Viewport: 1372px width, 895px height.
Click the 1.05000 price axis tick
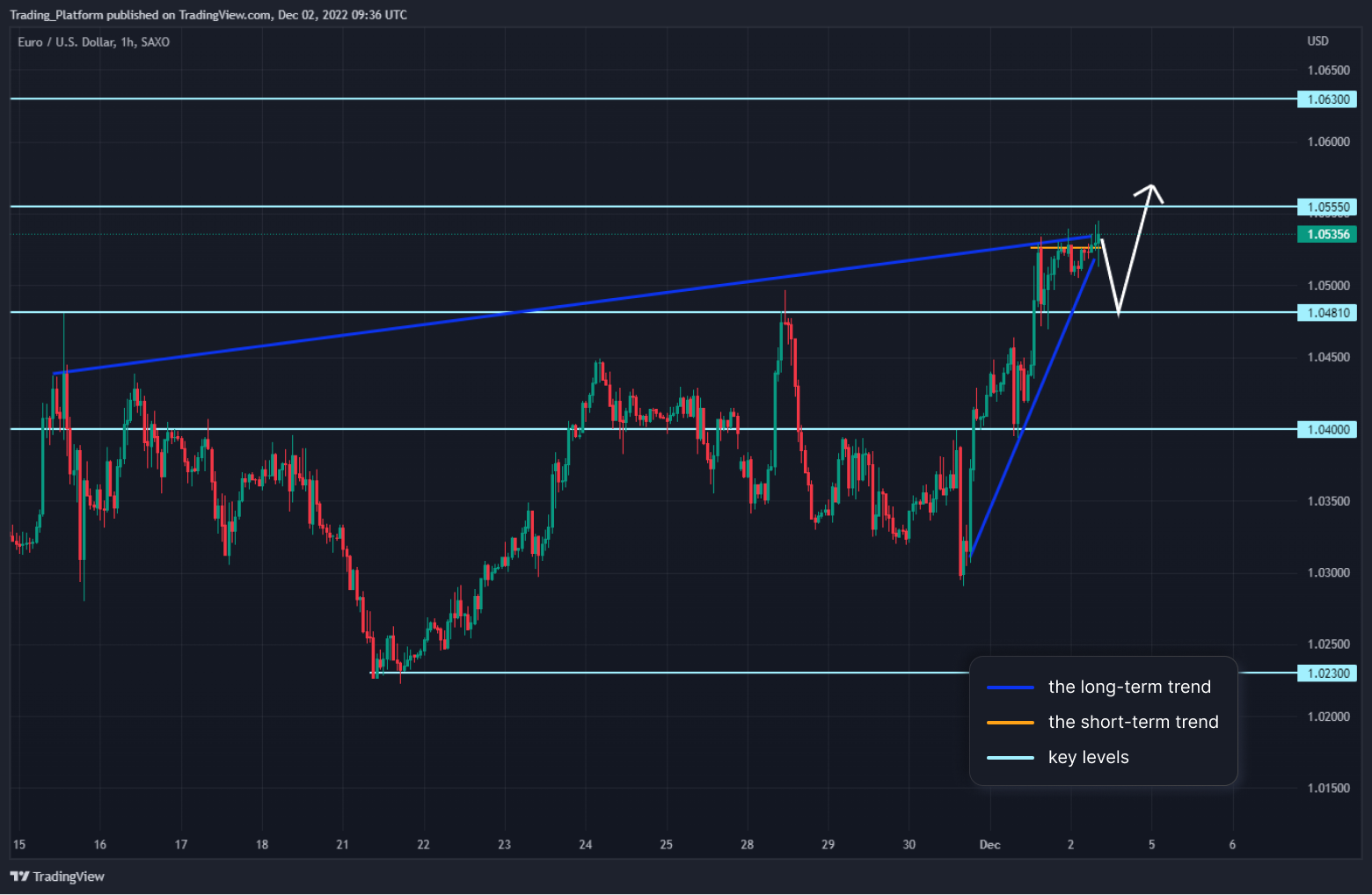point(1328,286)
